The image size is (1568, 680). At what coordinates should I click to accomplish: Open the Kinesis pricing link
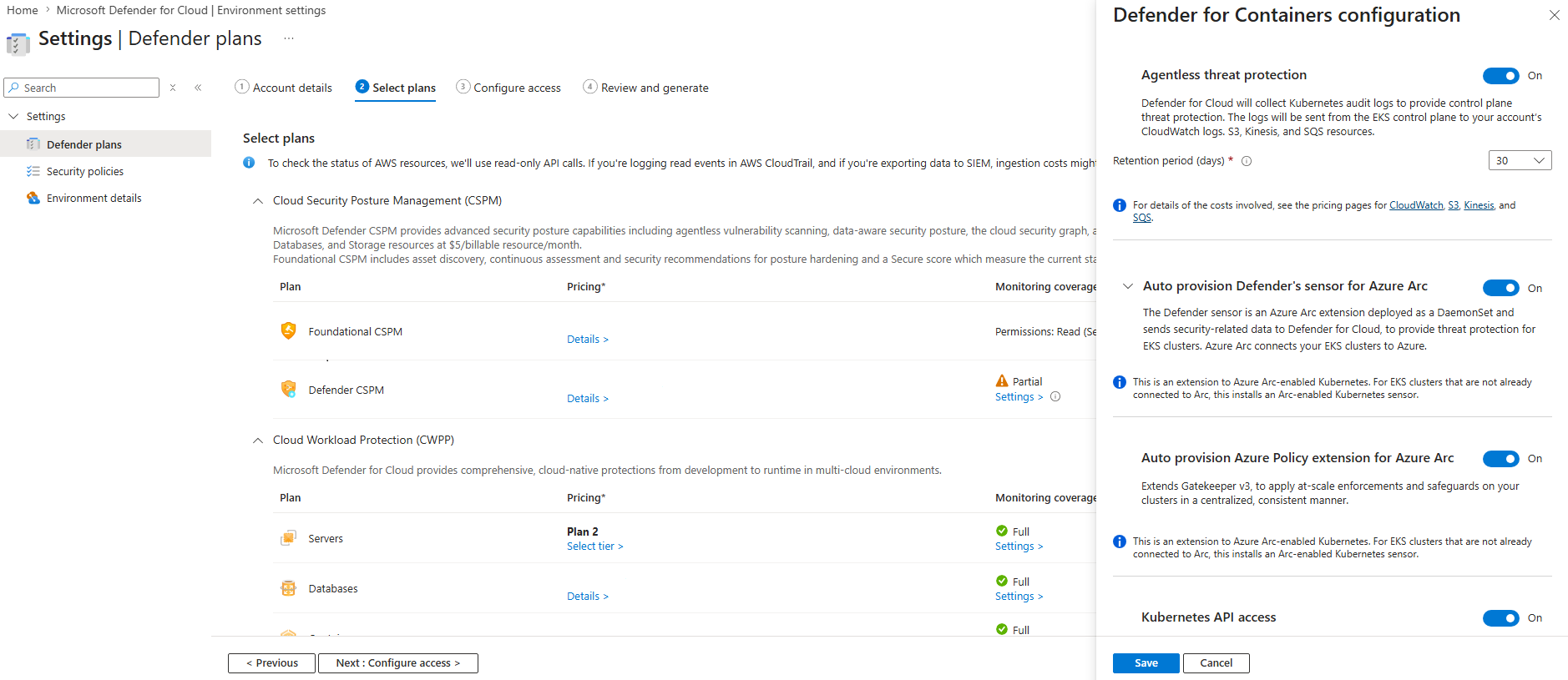point(1479,205)
